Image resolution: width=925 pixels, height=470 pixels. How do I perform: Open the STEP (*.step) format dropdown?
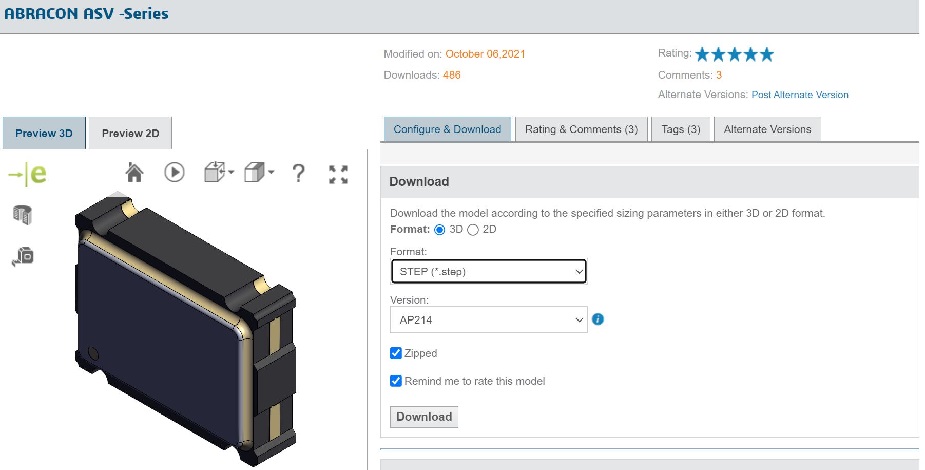click(487, 271)
